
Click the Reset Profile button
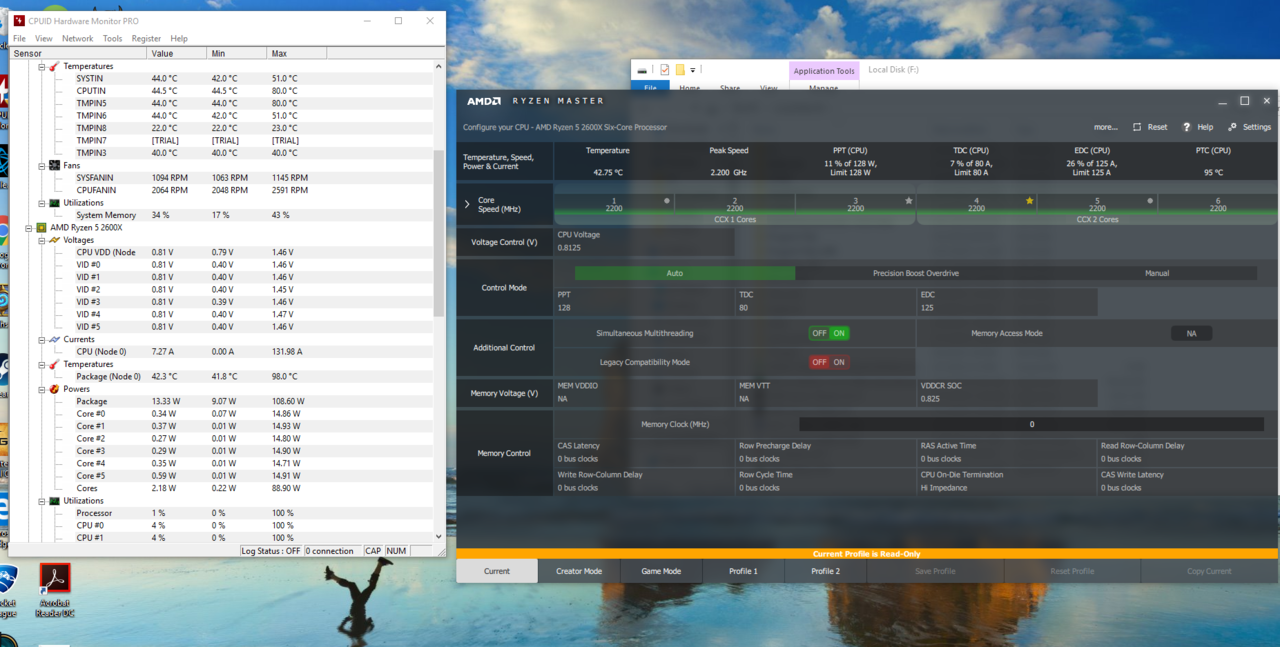(1072, 571)
